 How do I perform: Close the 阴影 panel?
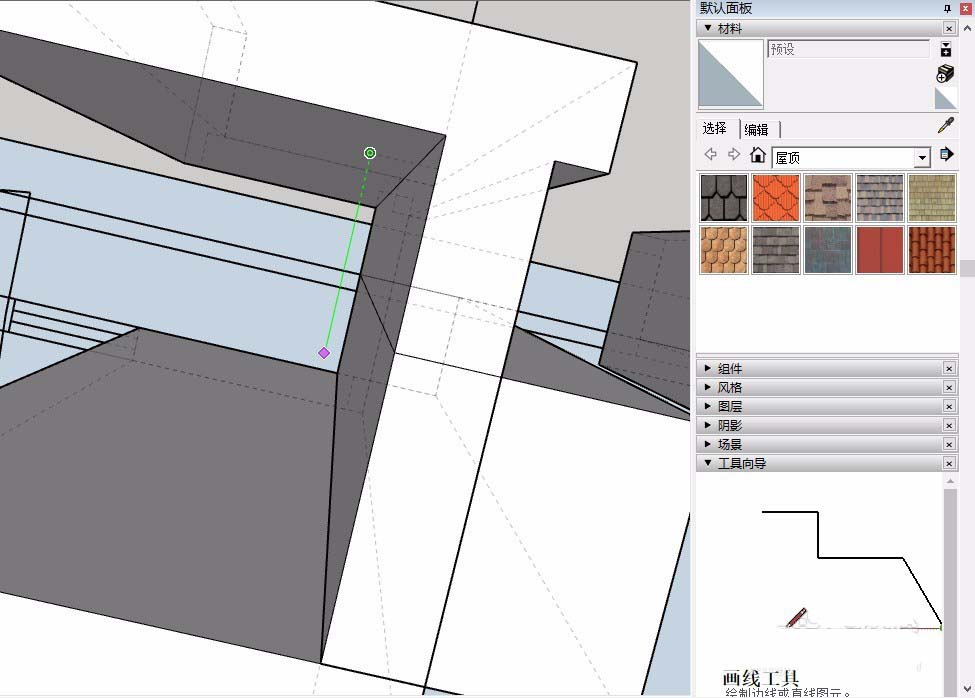[x=949, y=426]
